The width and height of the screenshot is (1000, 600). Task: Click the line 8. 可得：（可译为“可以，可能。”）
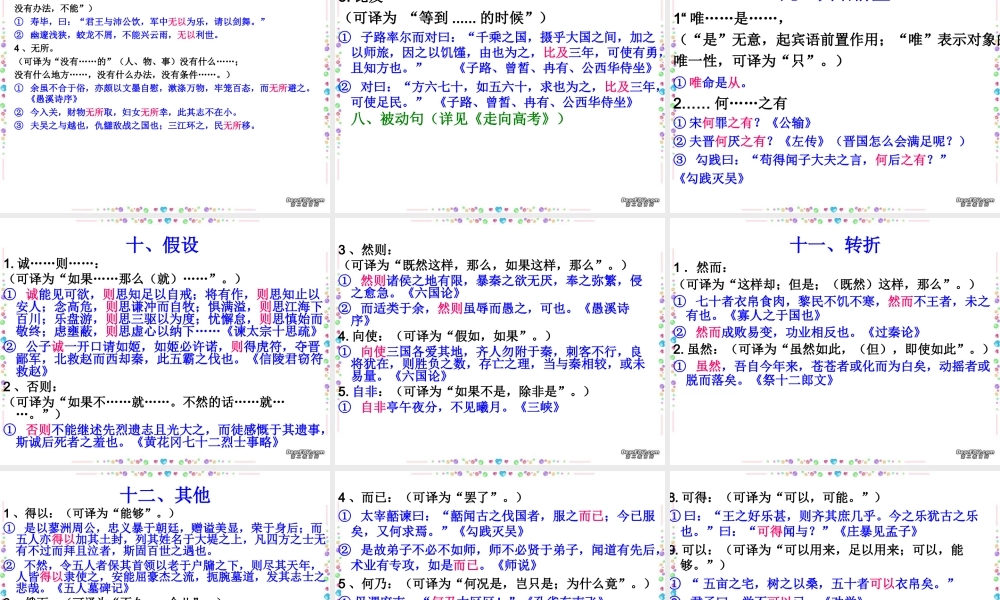pyautogui.click(x=775, y=497)
